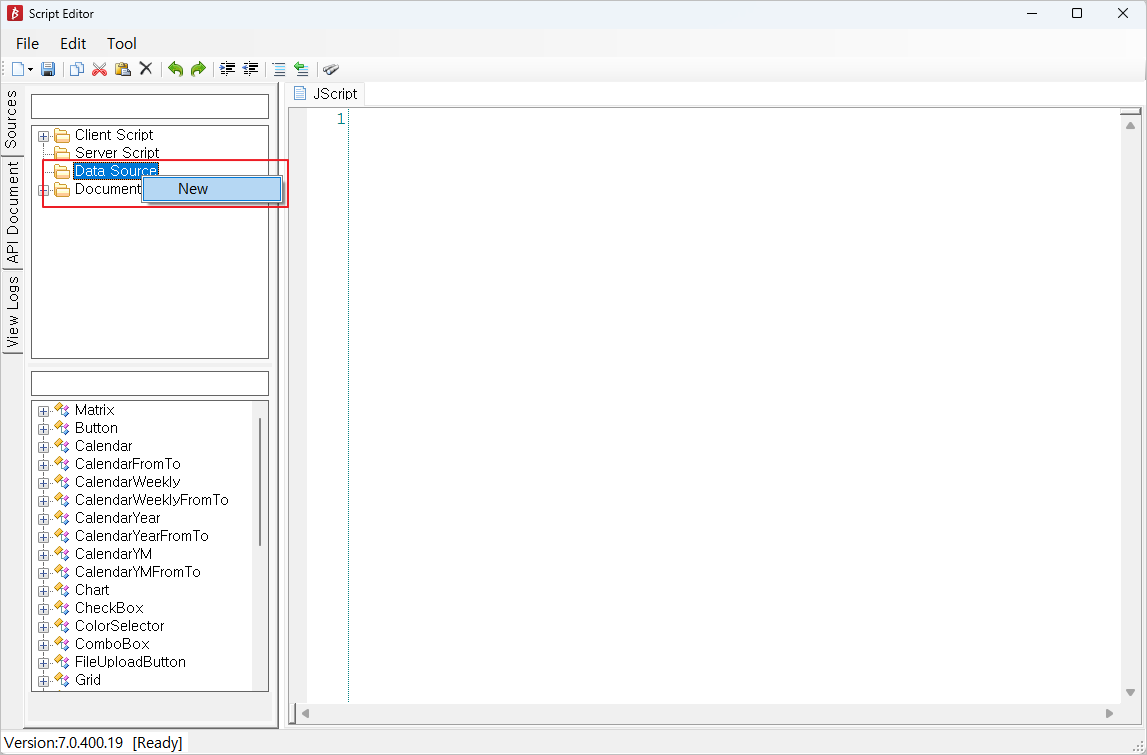The image size is (1147, 755).
Task: Open the dropdown arrow beside the New icon
Action: (x=31, y=70)
